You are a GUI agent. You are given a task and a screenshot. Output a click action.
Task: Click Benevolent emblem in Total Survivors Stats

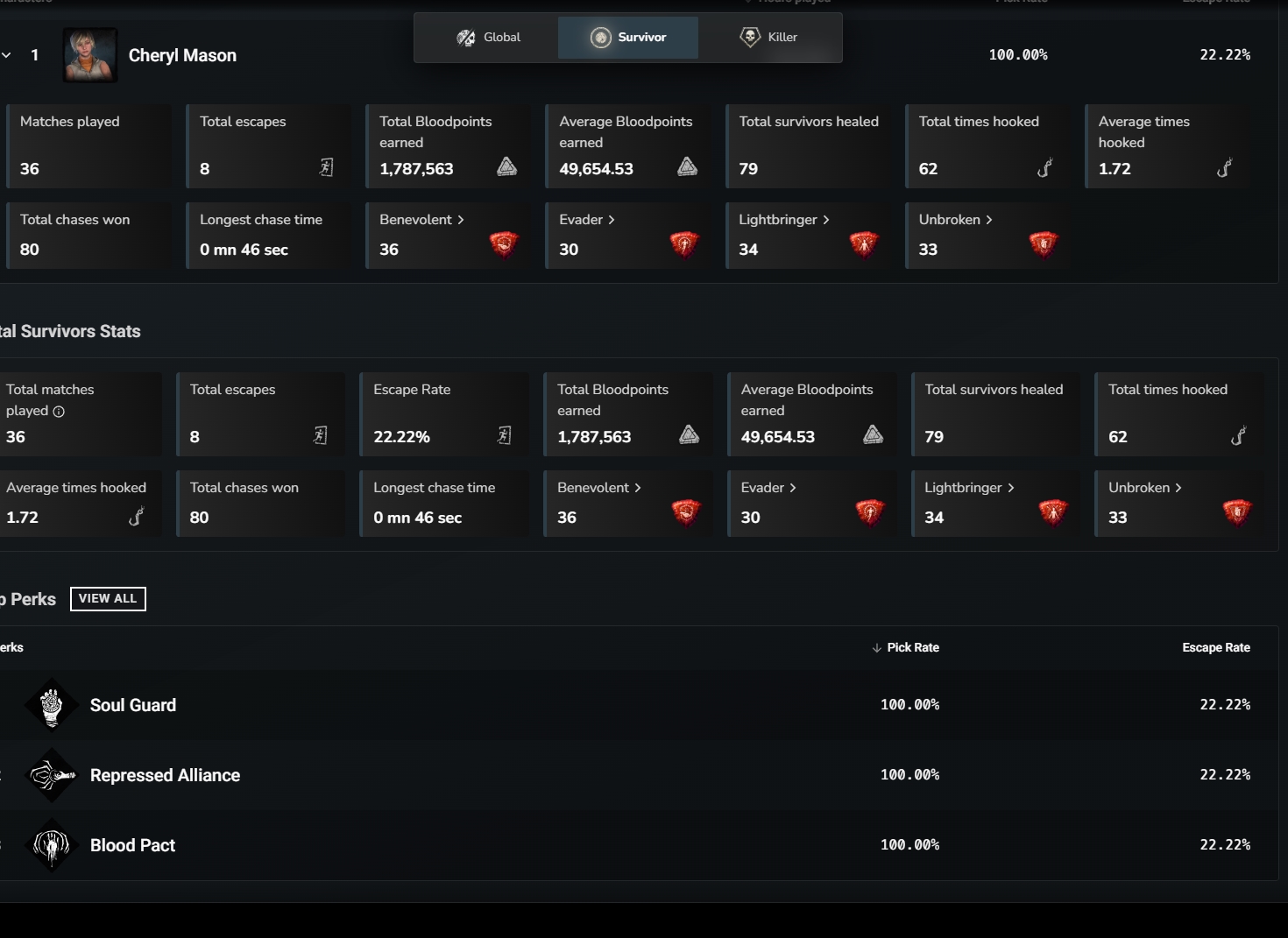[x=686, y=511]
